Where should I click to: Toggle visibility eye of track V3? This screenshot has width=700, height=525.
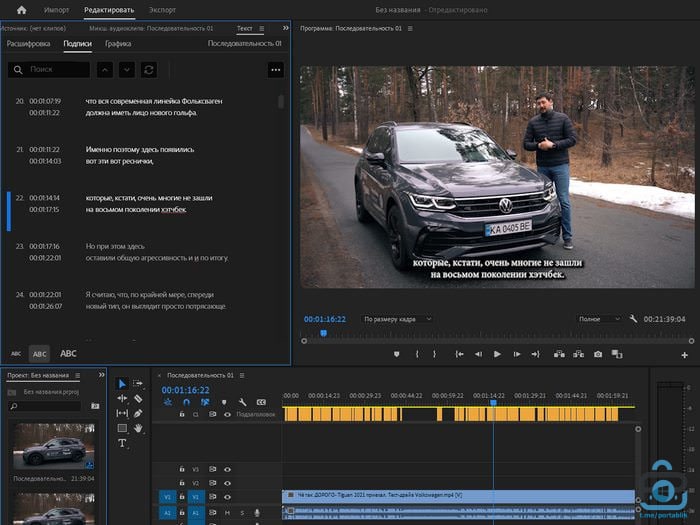tap(226, 468)
